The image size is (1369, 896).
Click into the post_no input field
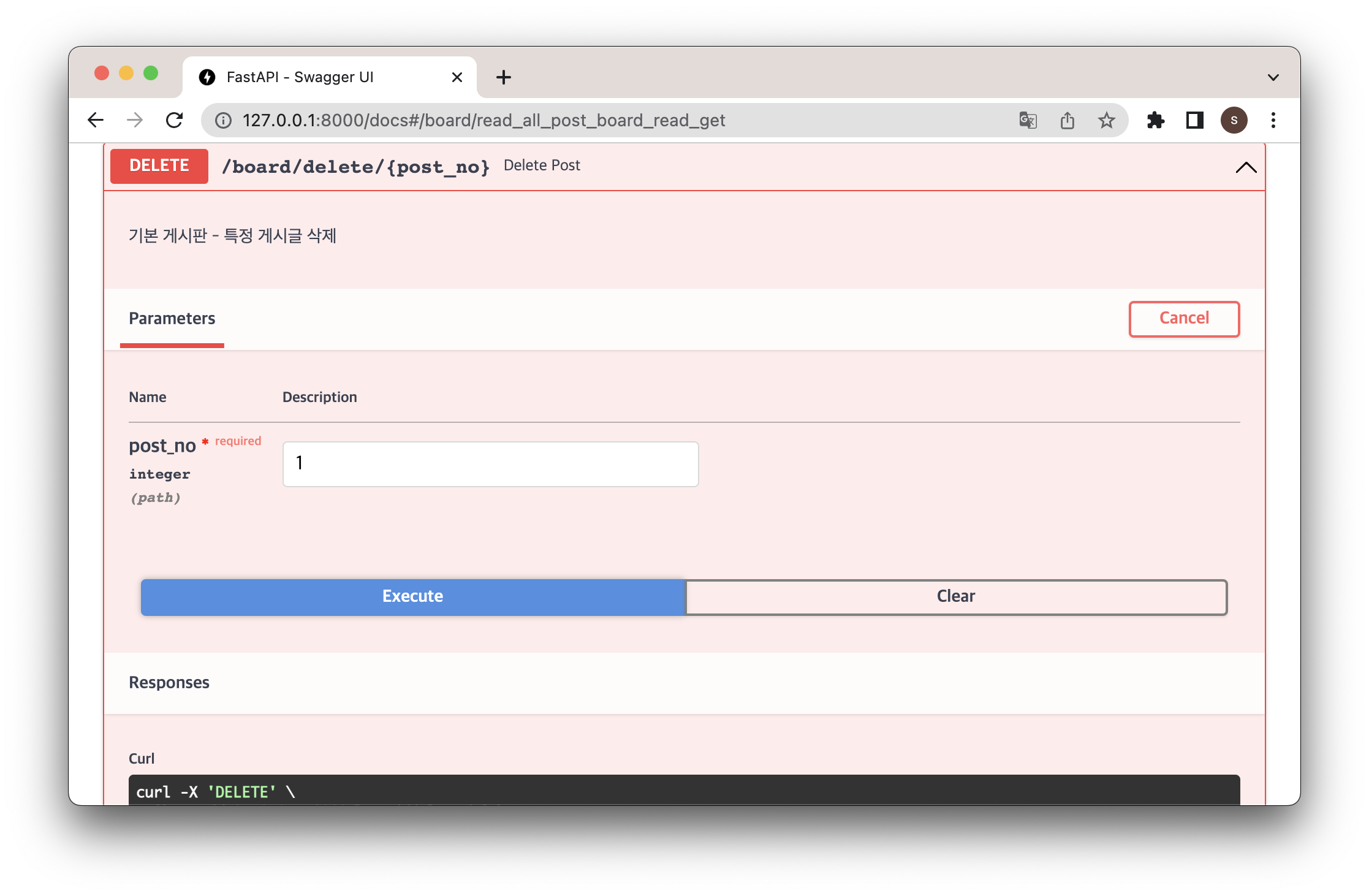coord(490,464)
